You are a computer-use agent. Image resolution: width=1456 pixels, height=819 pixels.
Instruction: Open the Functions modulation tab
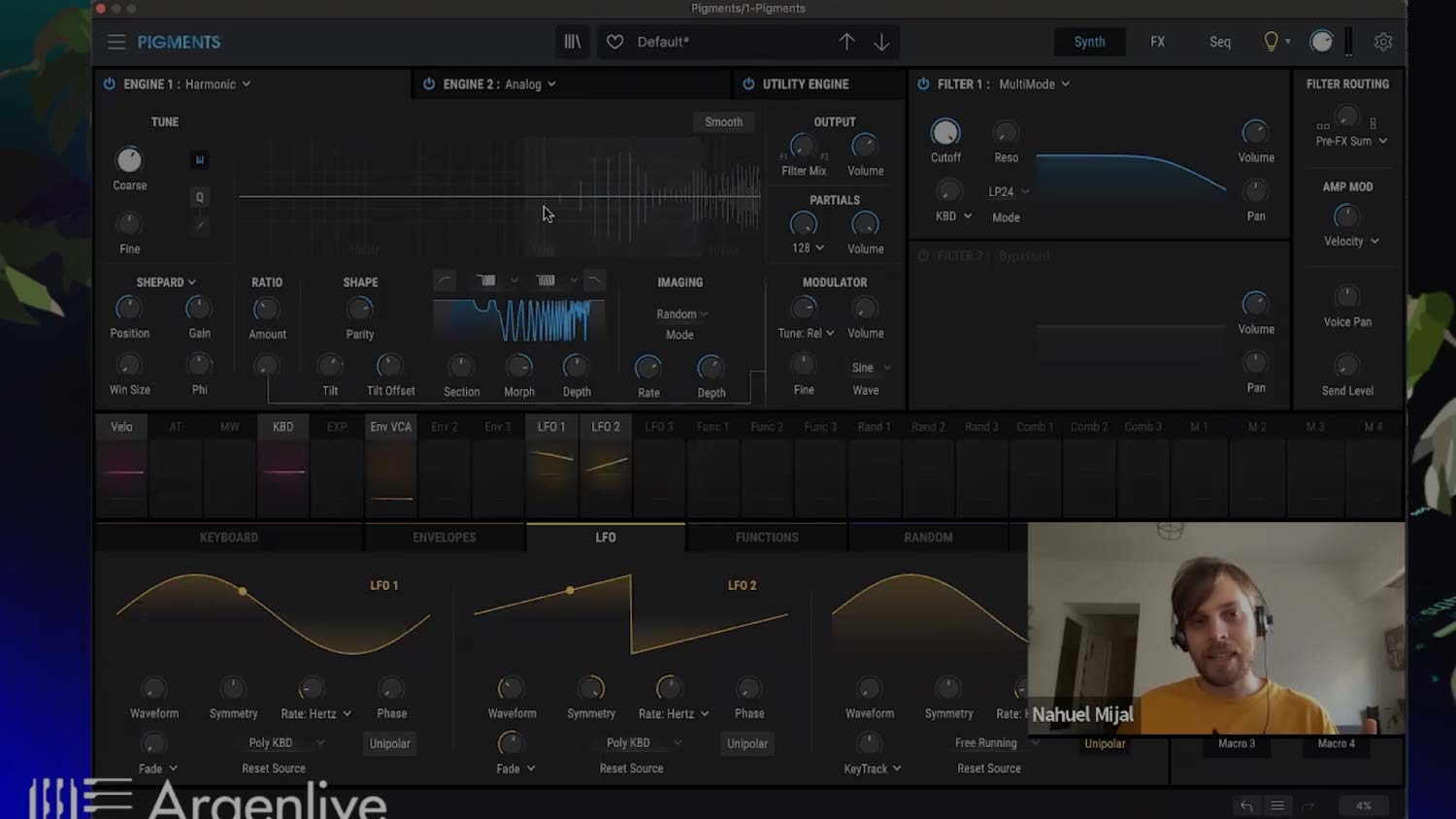pos(767,538)
